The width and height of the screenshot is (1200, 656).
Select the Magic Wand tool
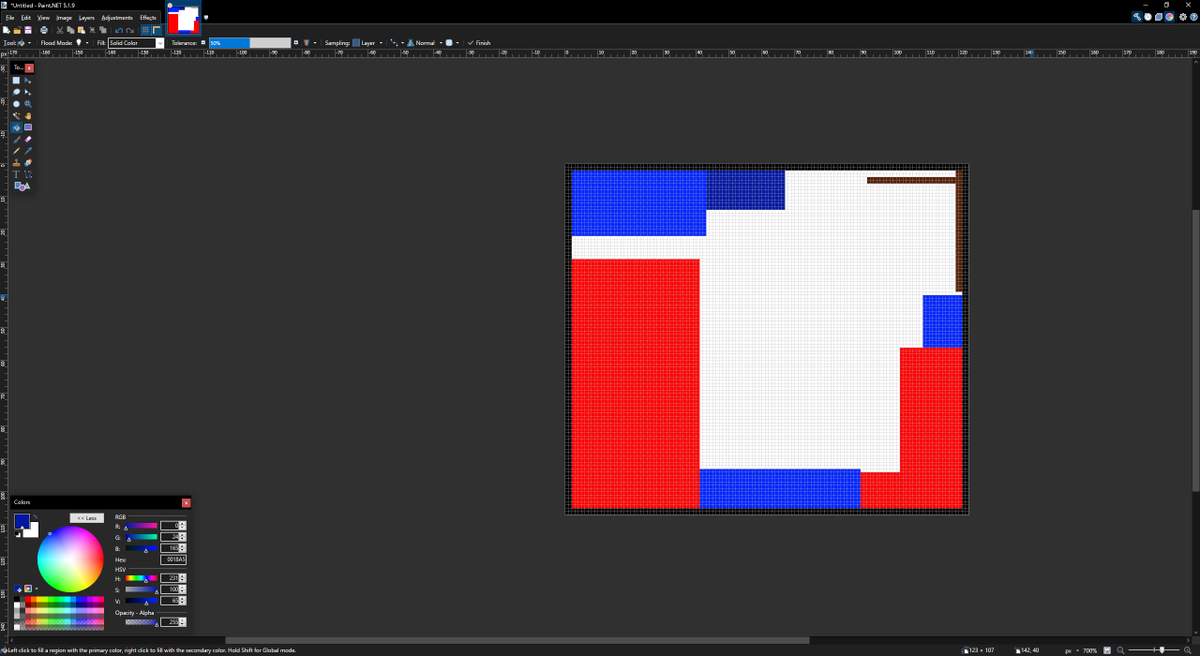(x=16, y=115)
